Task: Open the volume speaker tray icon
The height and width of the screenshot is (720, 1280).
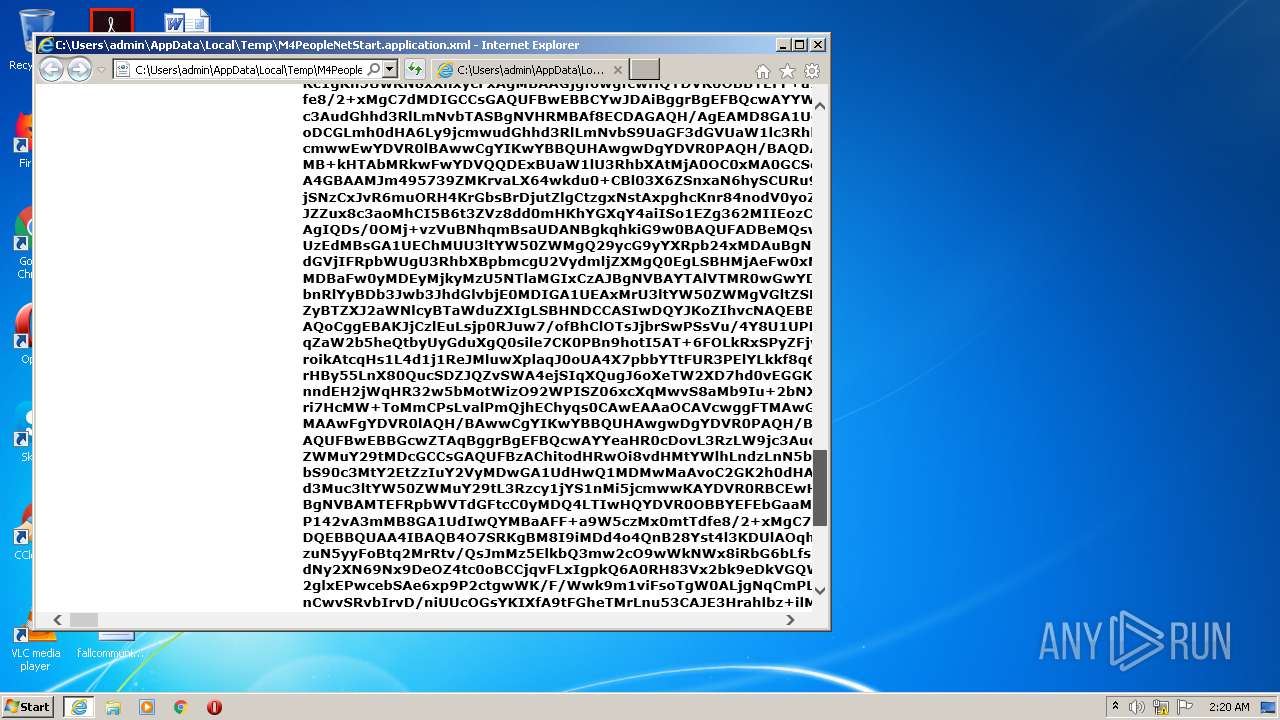Action: tap(1137, 707)
